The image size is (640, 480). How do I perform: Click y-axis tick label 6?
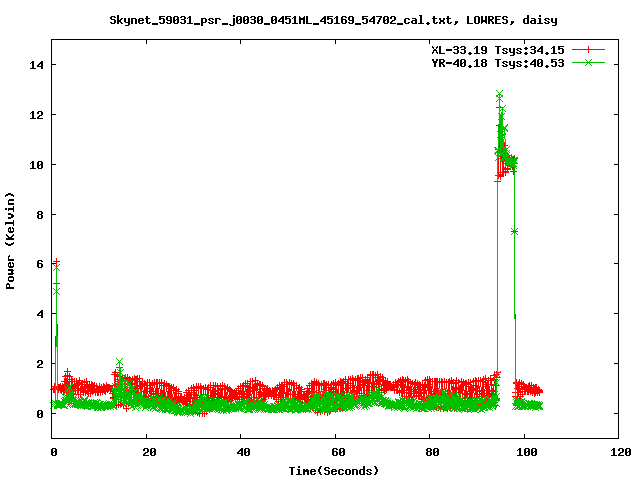pos(40,264)
